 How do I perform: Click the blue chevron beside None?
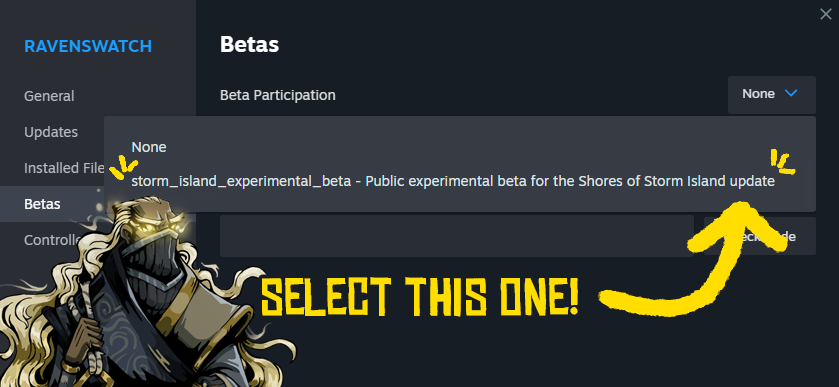[x=790, y=94]
